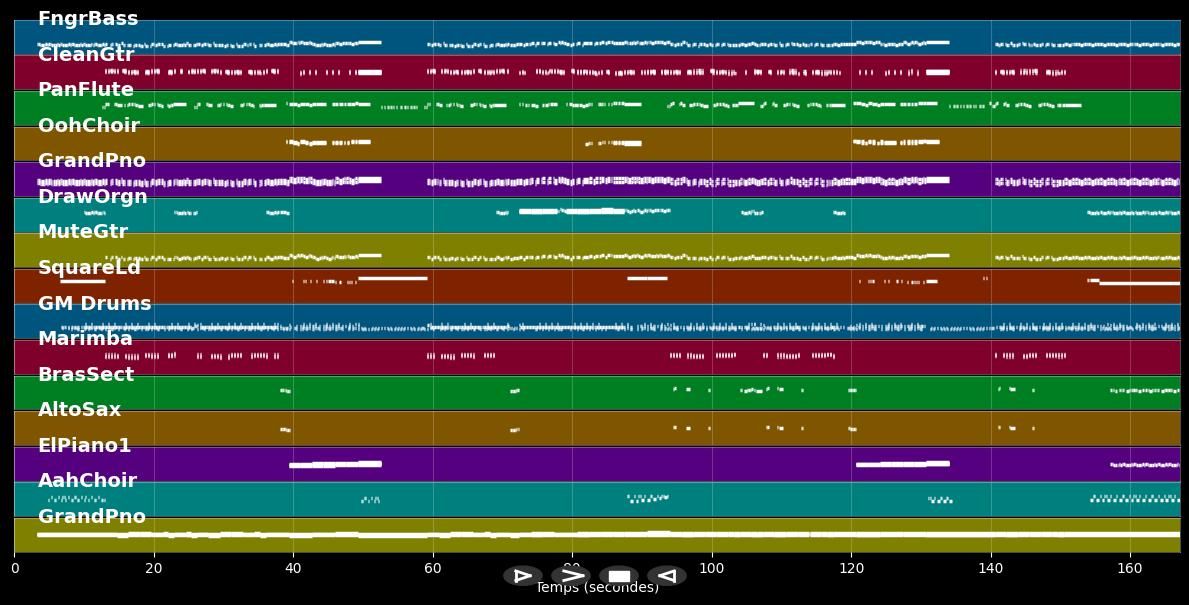Click the Marimba track name
This screenshot has width=1189, height=605.
85,339
